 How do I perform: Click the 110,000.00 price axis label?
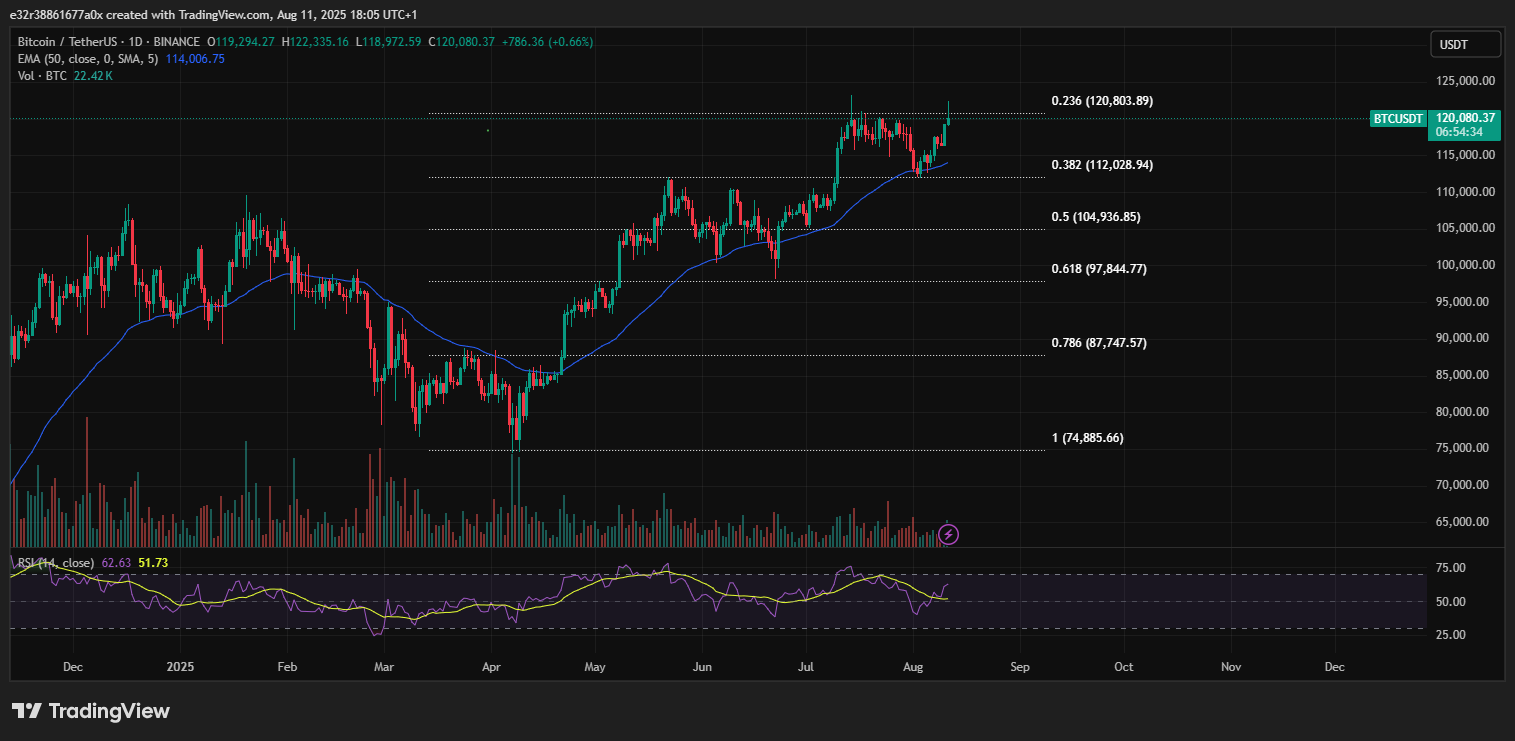(x=1466, y=192)
